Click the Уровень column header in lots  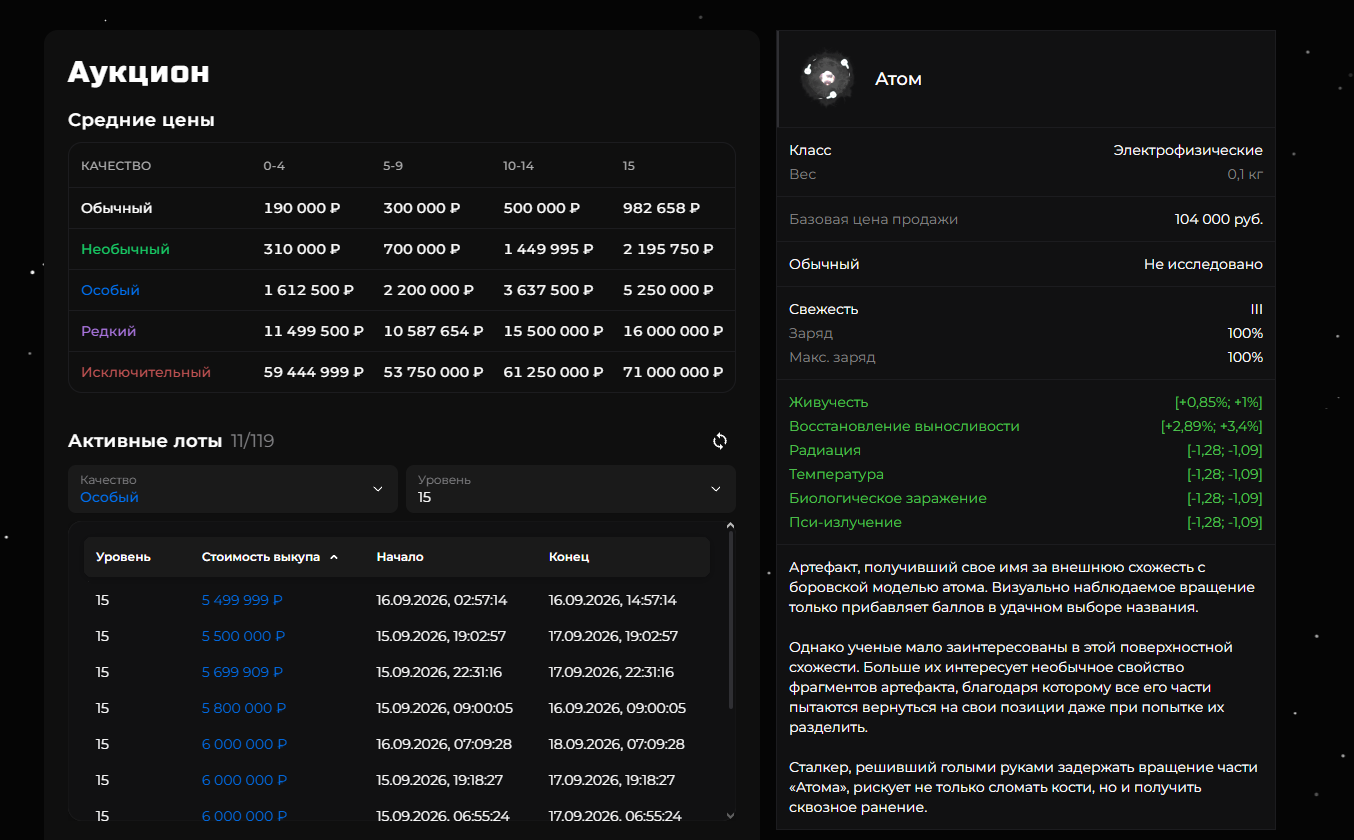123,557
